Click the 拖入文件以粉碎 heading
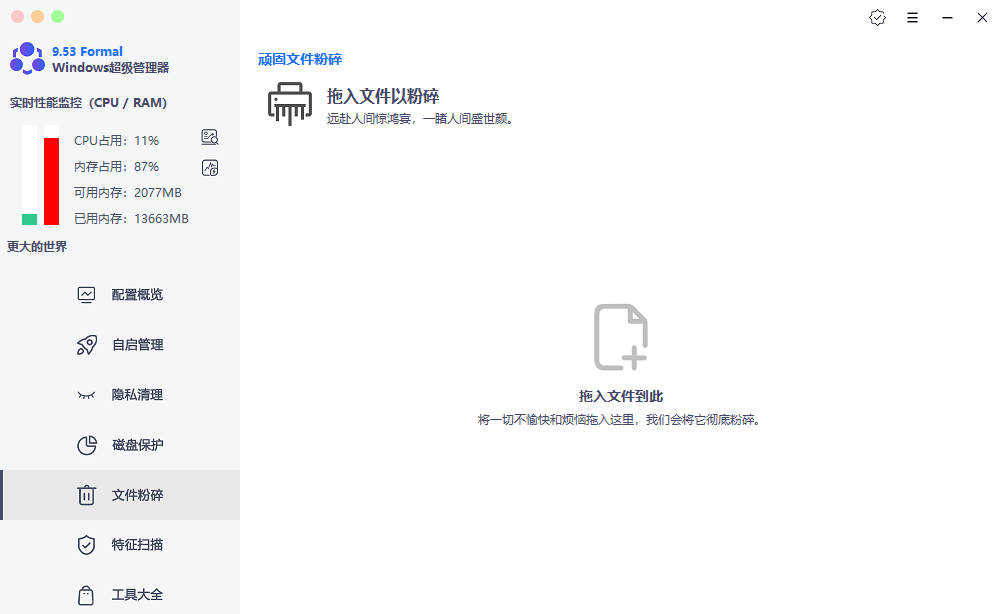The height and width of the screenshot is (614, 999). click(x=383, y=96)
